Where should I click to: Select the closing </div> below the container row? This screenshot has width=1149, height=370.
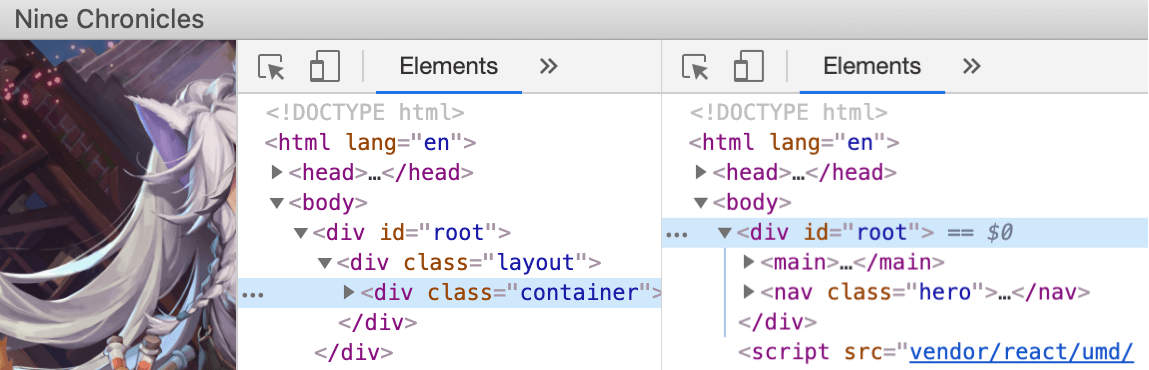(x=377, y=322)
